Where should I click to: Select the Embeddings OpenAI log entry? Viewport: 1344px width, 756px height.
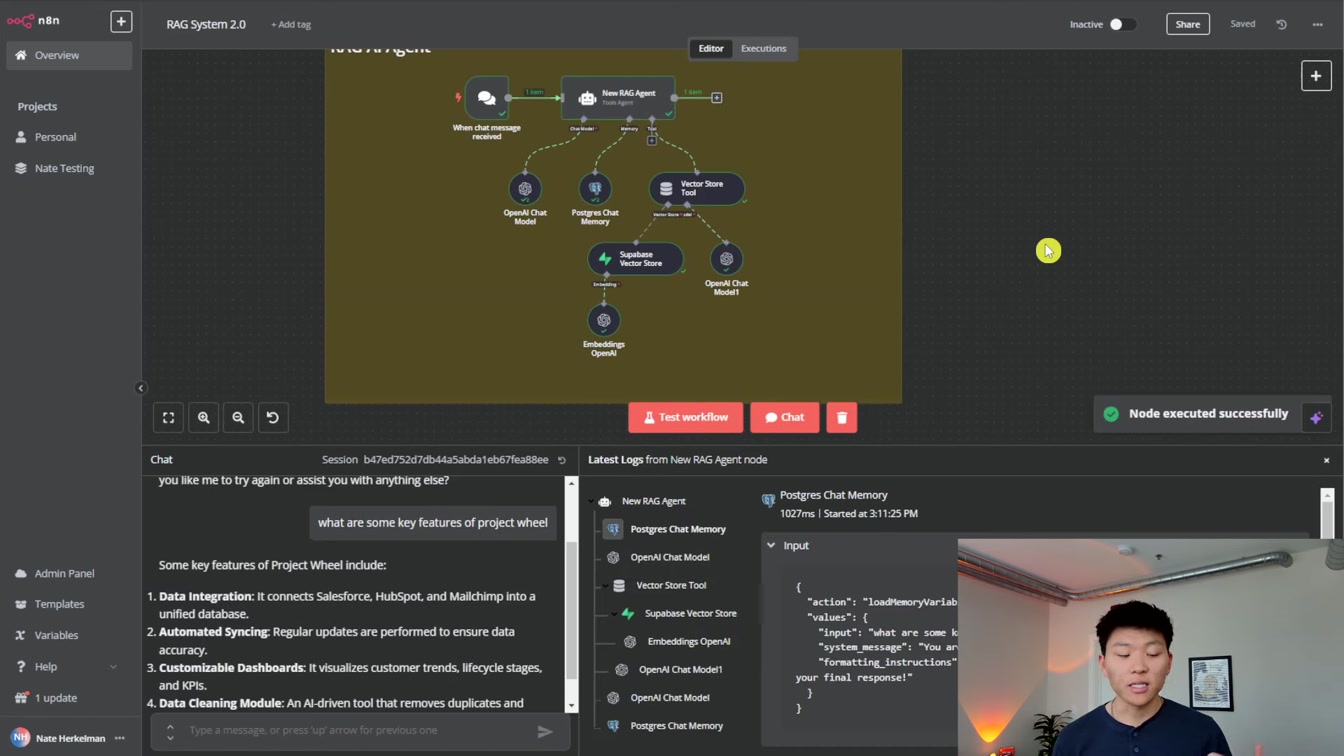[x=688, y=641]
